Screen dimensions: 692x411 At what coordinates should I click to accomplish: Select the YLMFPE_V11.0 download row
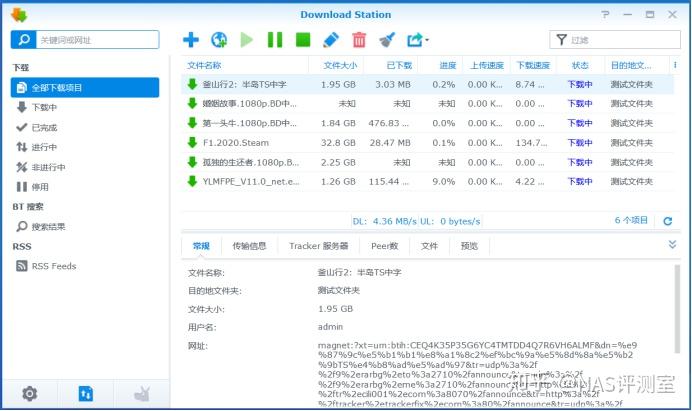coord(427,181)
